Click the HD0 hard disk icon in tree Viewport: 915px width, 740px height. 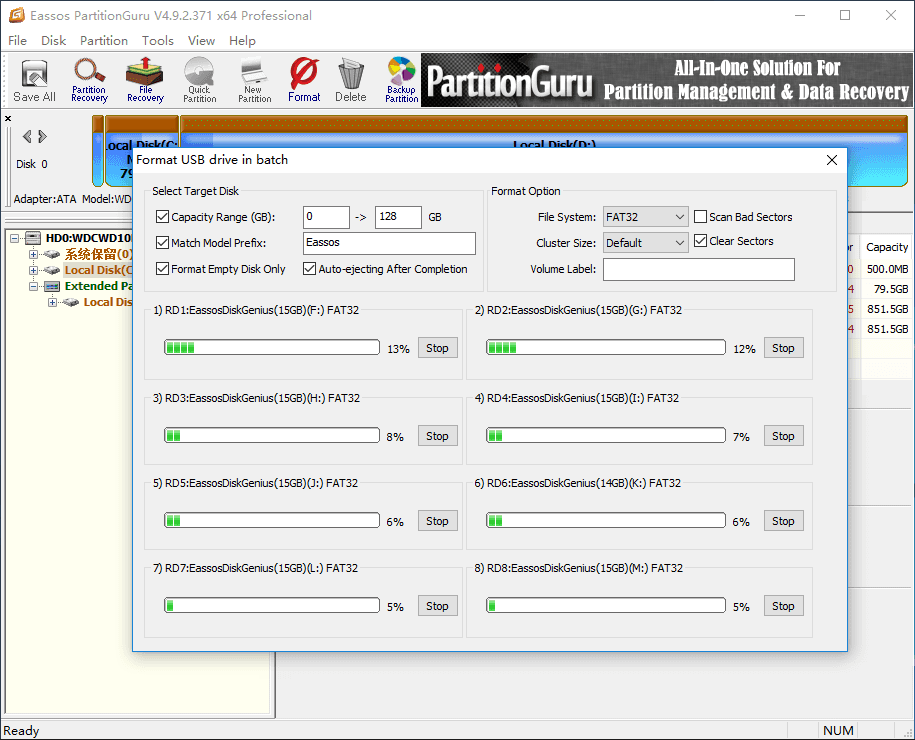[33, 238]
